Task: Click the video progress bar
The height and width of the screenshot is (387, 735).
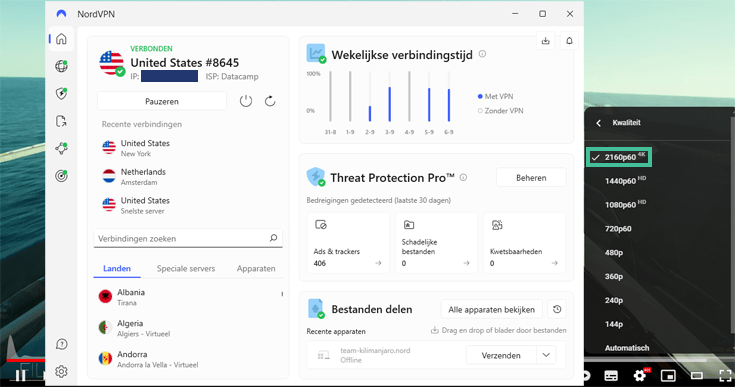Action: click(659, 360)
